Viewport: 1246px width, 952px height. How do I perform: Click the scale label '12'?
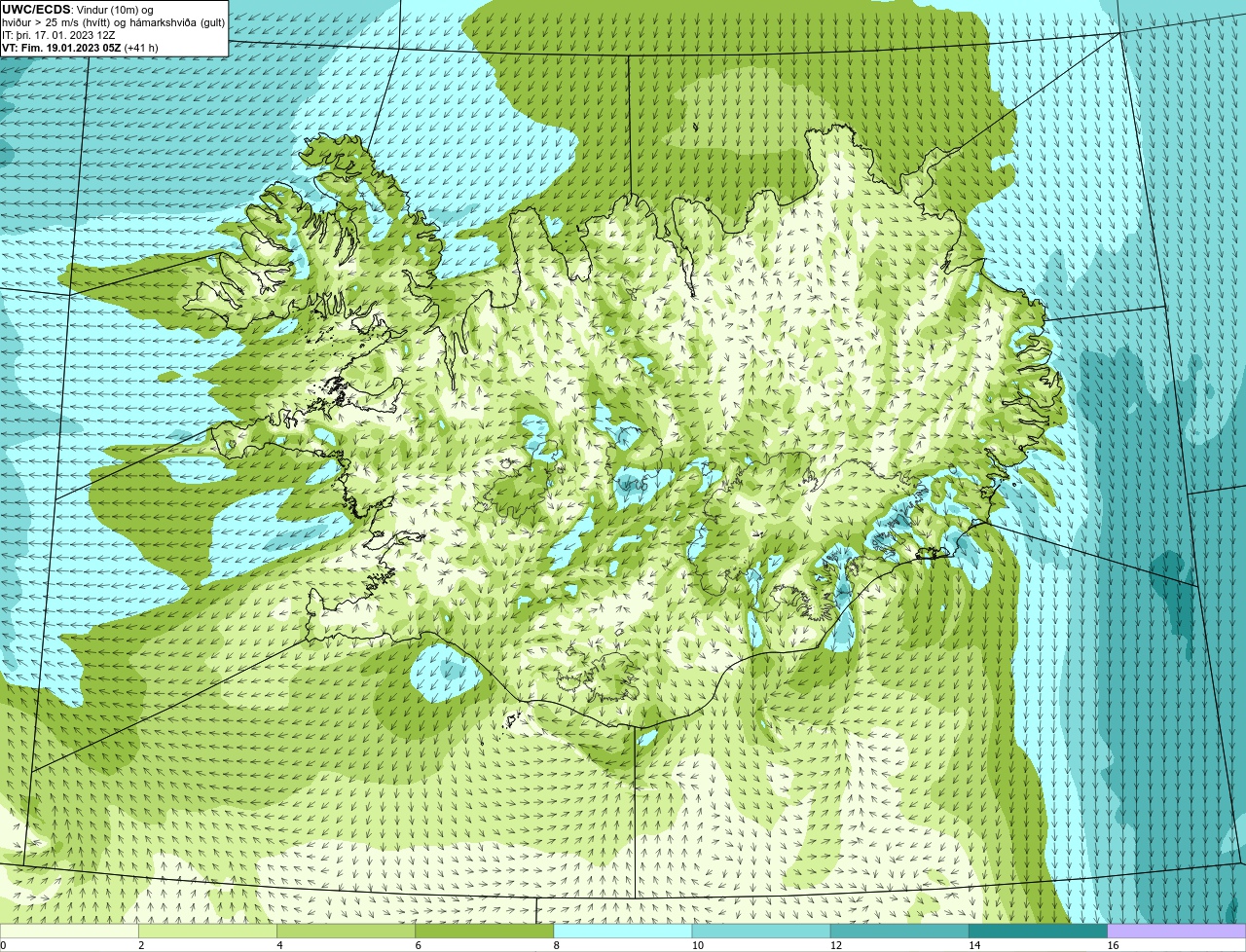835,945
